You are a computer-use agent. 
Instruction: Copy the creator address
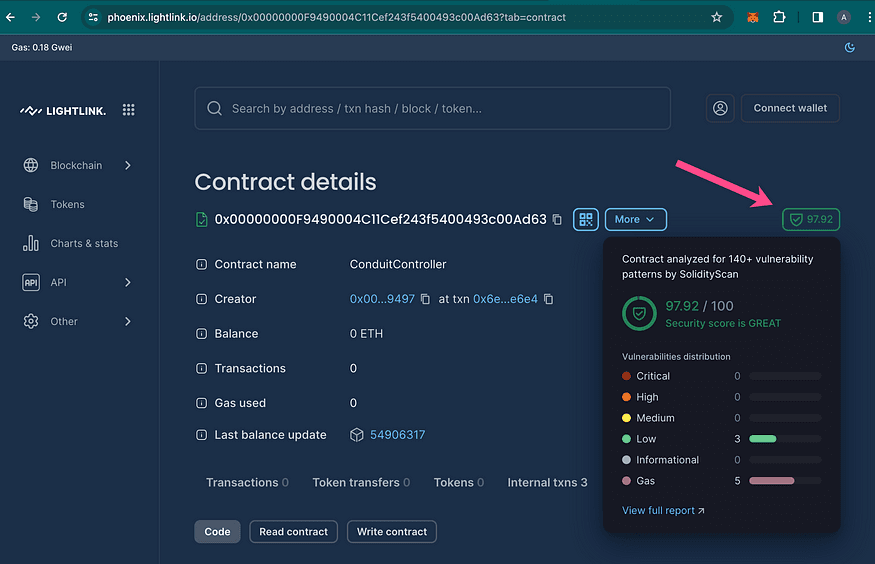click(425, 299)
